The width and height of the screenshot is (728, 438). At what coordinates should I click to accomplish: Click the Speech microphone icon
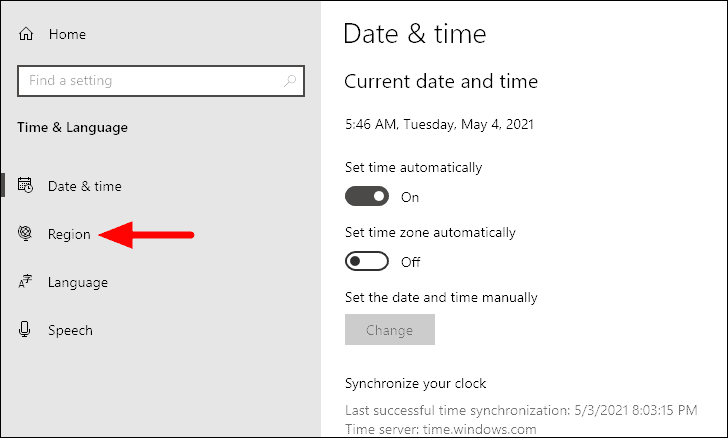[x=25, y=329]
